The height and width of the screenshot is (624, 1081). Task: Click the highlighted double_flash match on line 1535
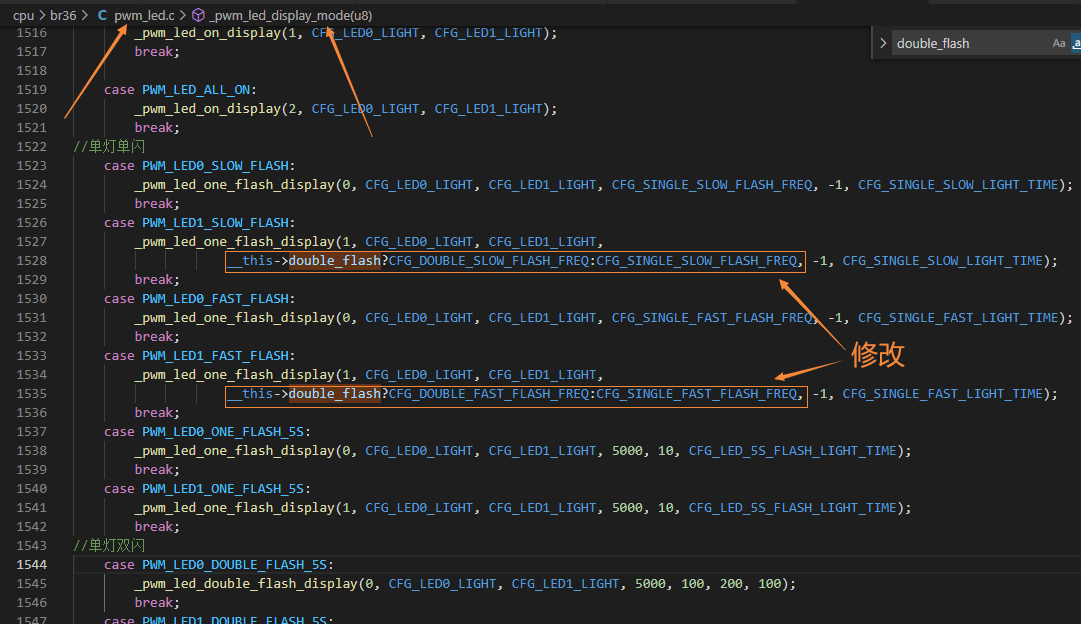[x=334, y=394]
